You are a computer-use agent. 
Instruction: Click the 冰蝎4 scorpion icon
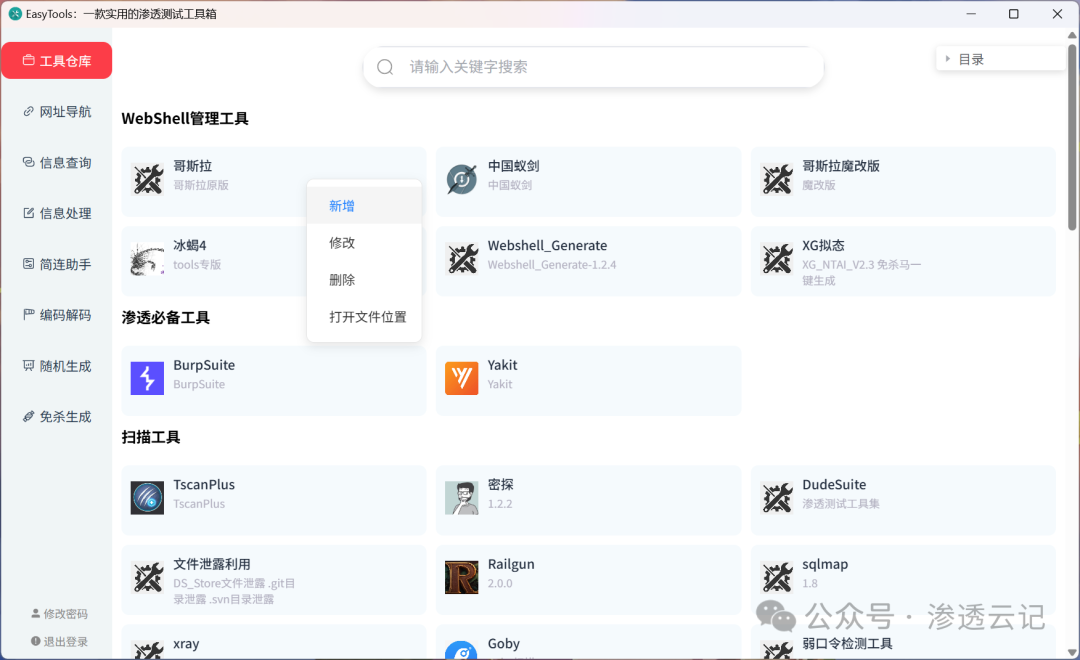click(x=147, y=259)
